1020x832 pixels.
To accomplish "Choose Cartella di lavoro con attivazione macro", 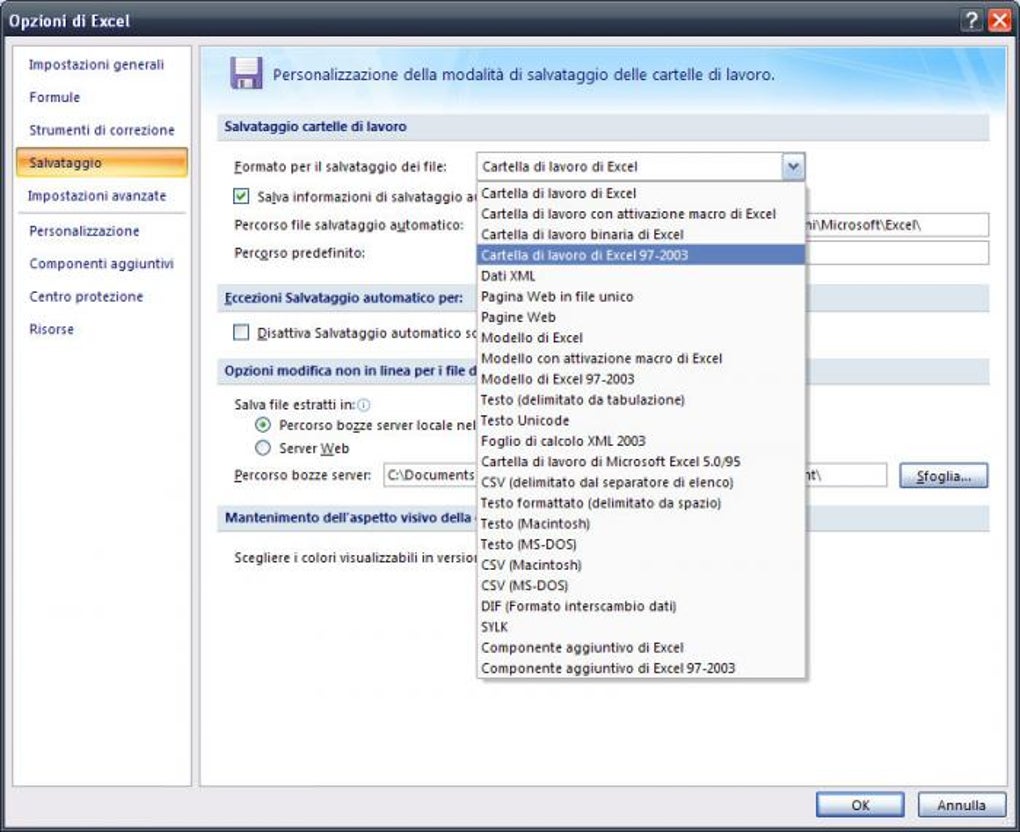I will tap(641, 214).
